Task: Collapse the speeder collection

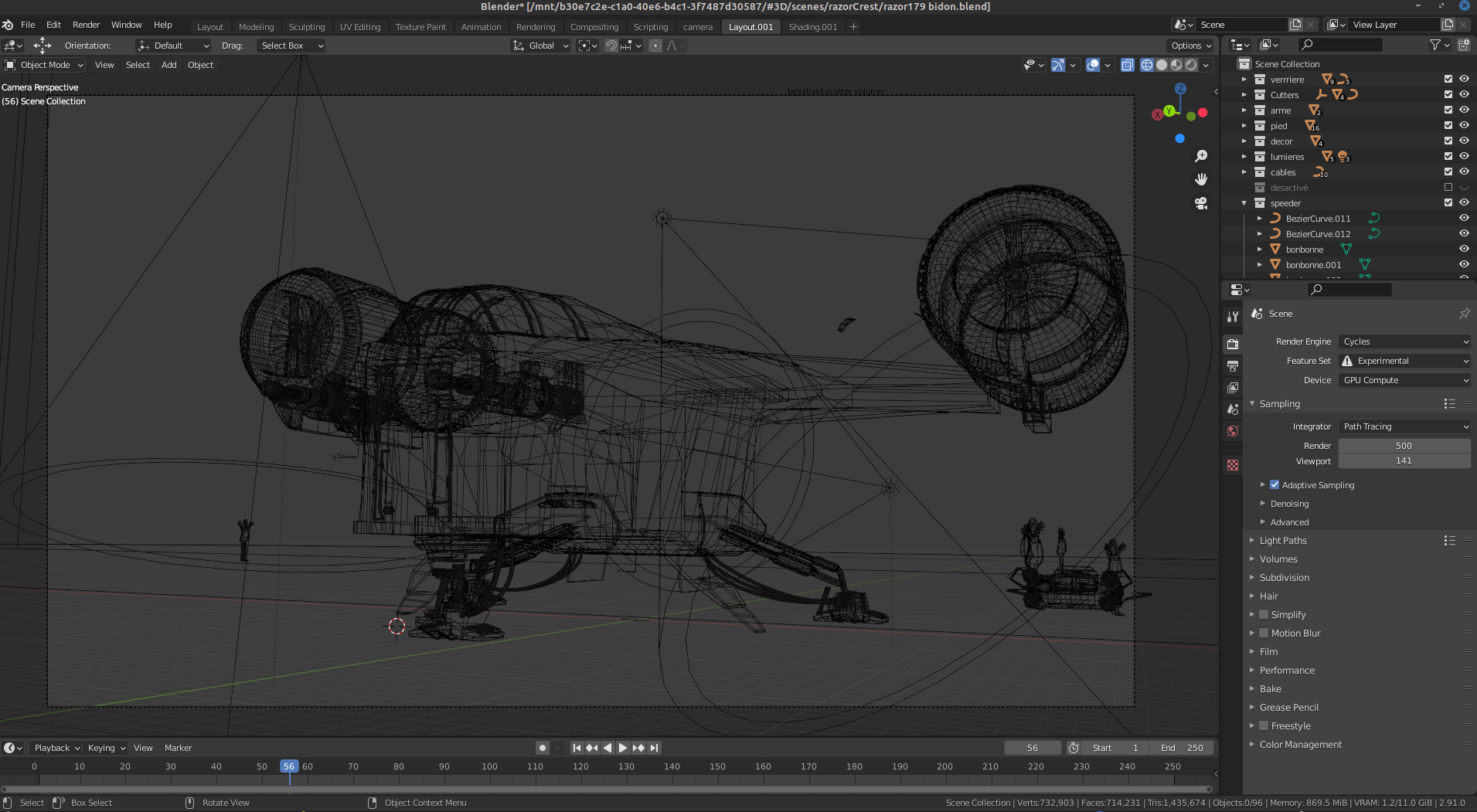Action: pos(1244,202)
